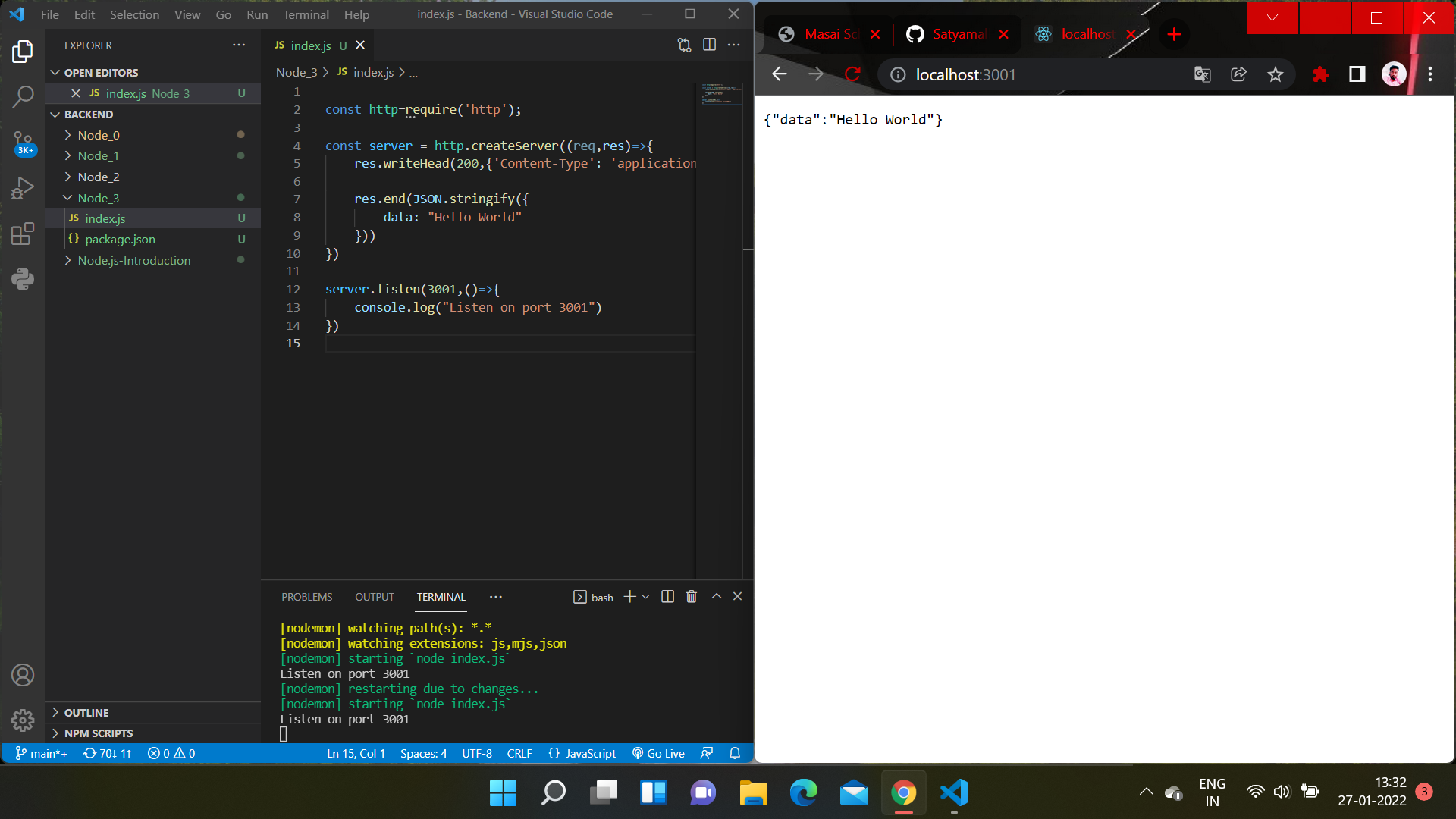Open Search in the activity bar
1456x819 pixels.
(x=24, y=97)
